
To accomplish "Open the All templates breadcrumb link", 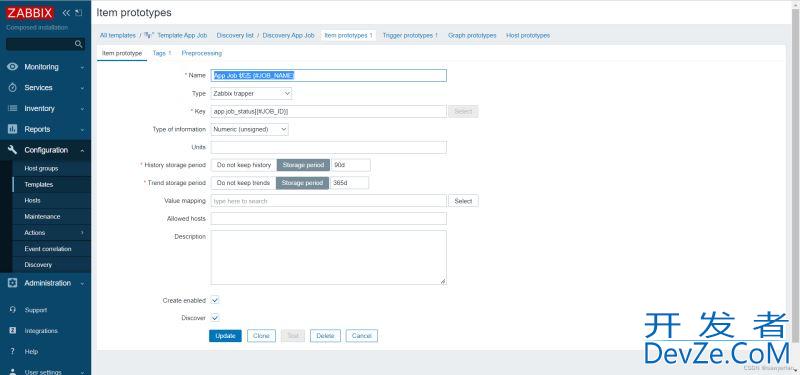I will [118, 35].
